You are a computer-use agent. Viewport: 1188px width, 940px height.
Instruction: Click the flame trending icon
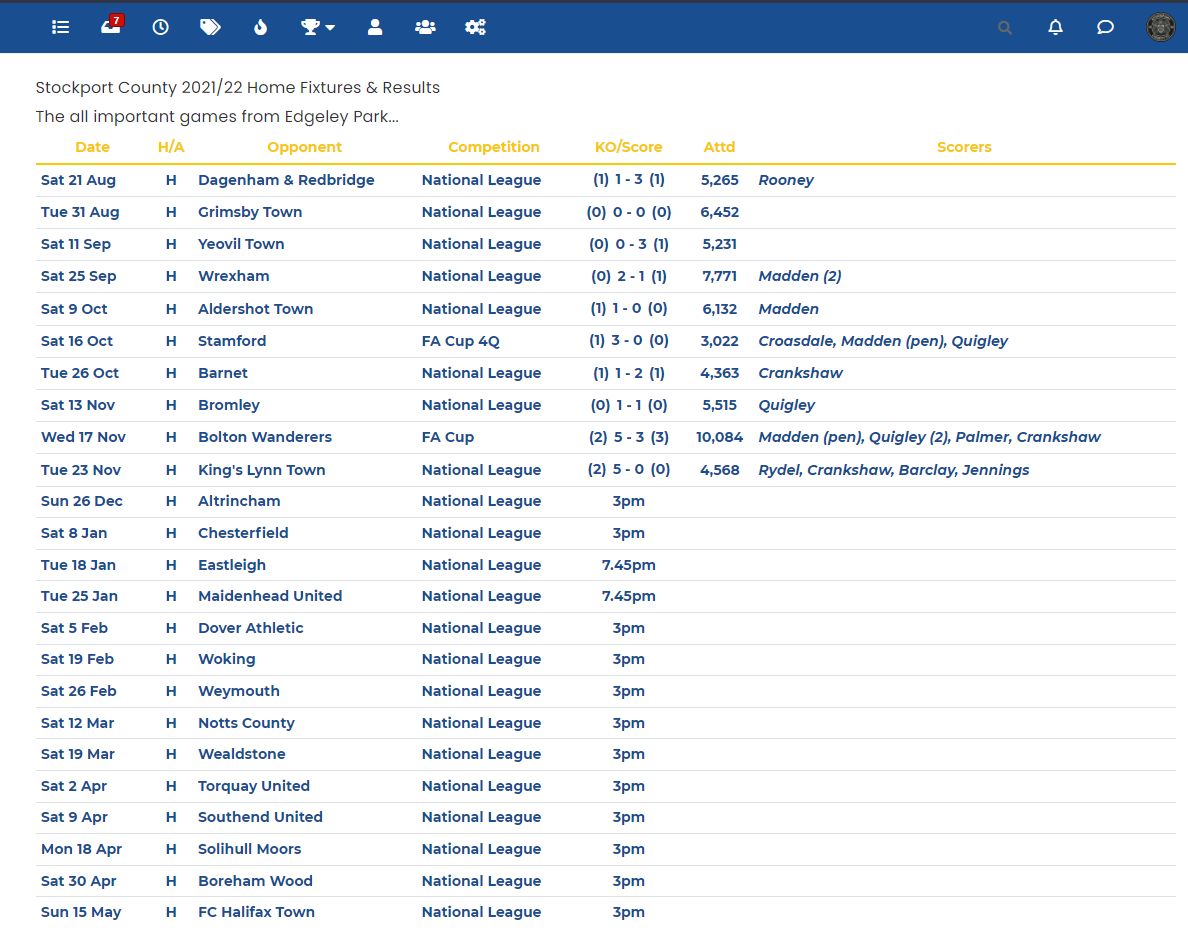261,28
